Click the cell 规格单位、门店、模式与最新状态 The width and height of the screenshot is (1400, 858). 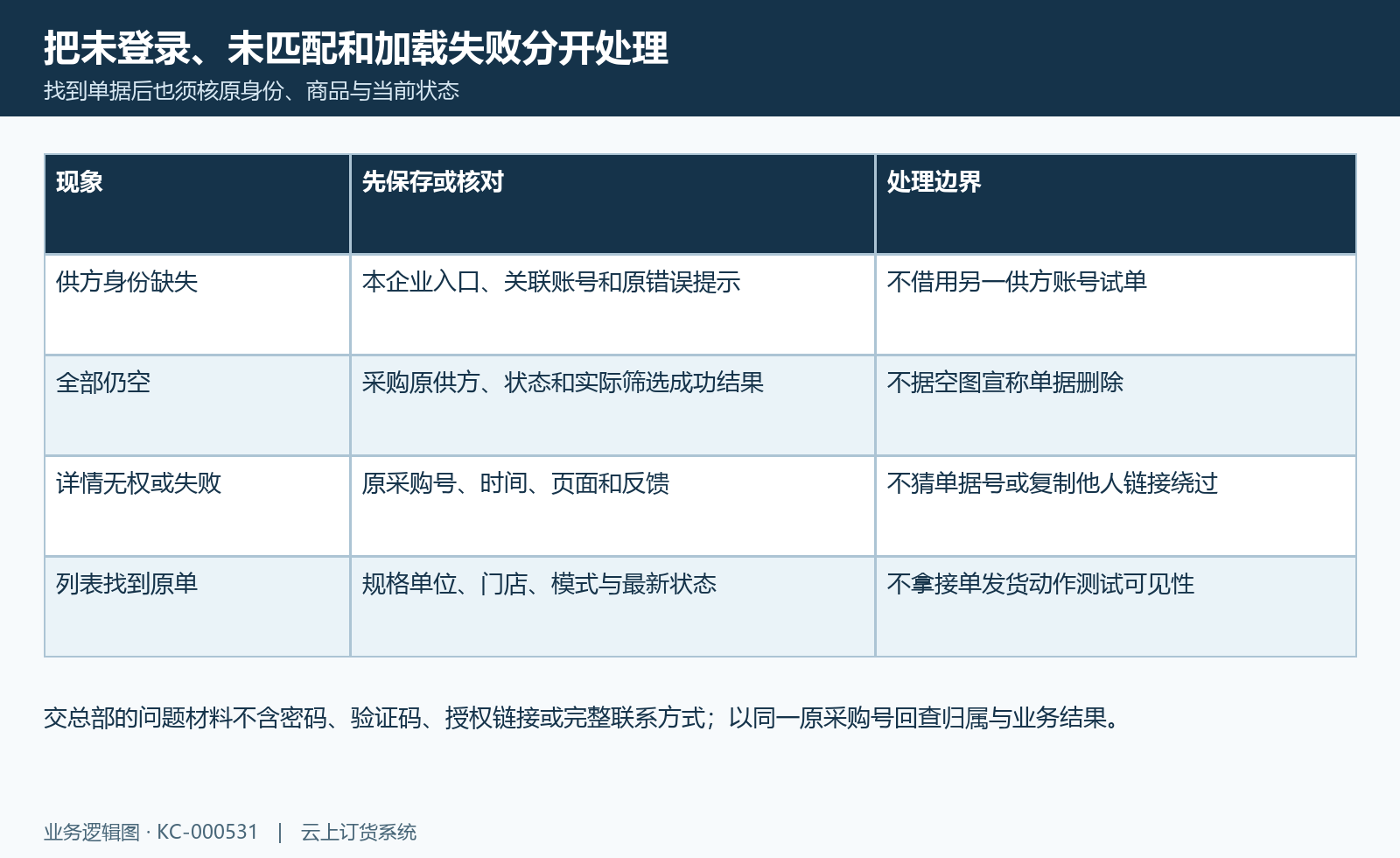[x=612, y=607]
